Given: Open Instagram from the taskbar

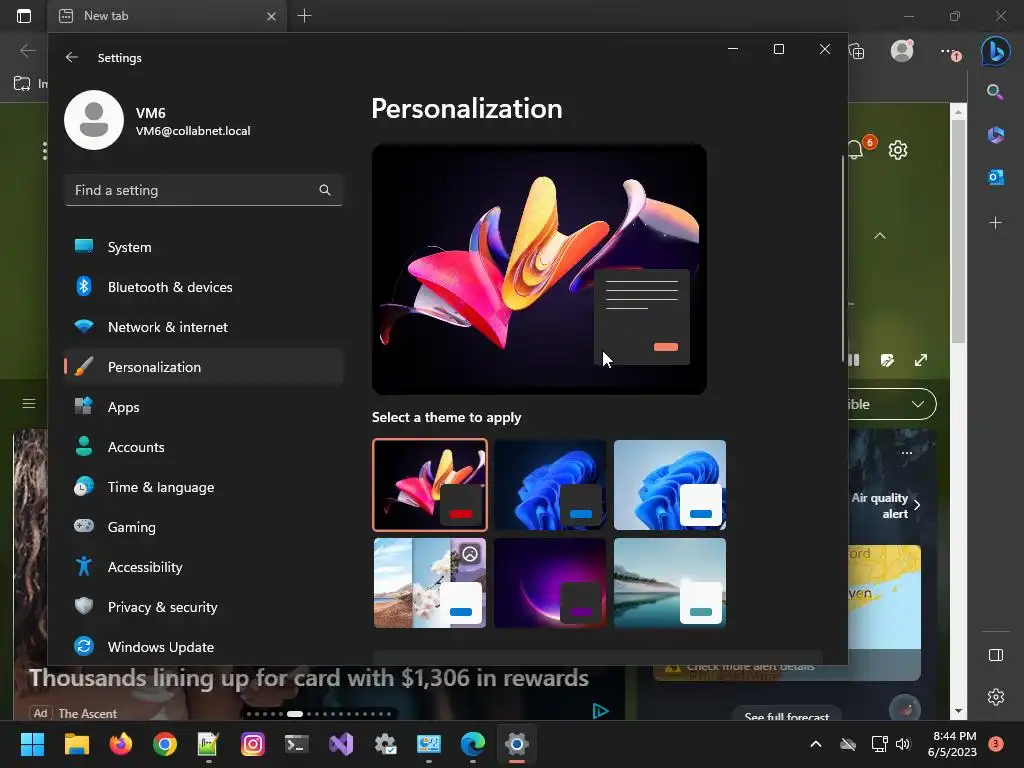Looking at the screenshot, I should 253,744.
